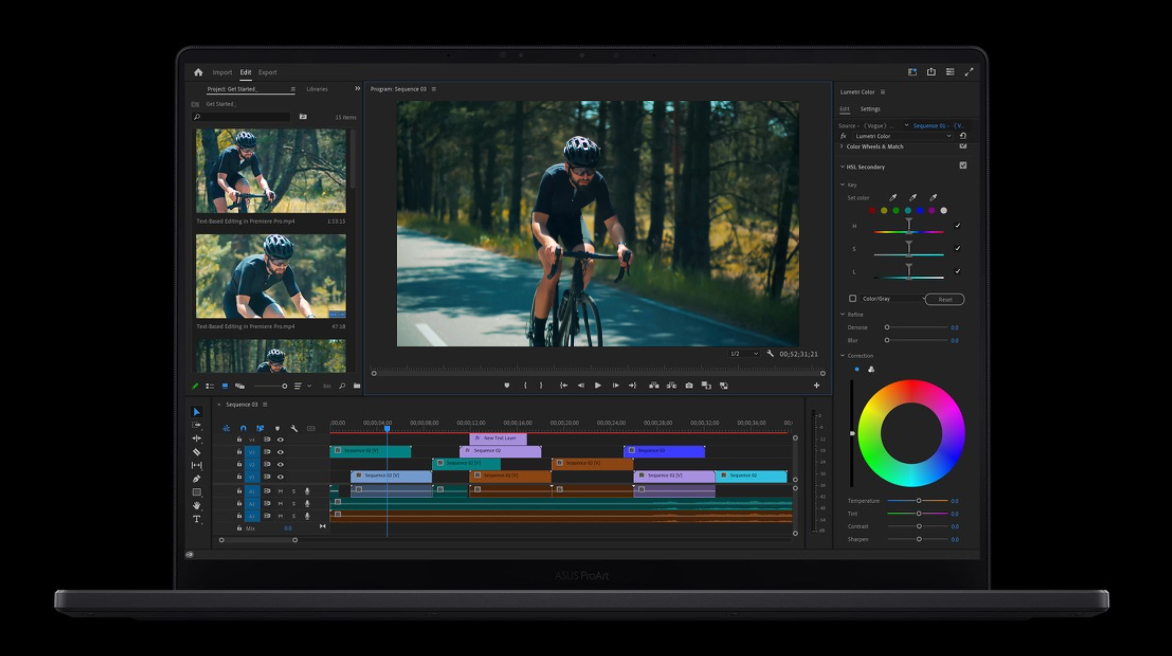1172x656 pixels.
Task: Pick the blue color swatch under Set color
Action: pyautogui.click(x=920, y=211)
